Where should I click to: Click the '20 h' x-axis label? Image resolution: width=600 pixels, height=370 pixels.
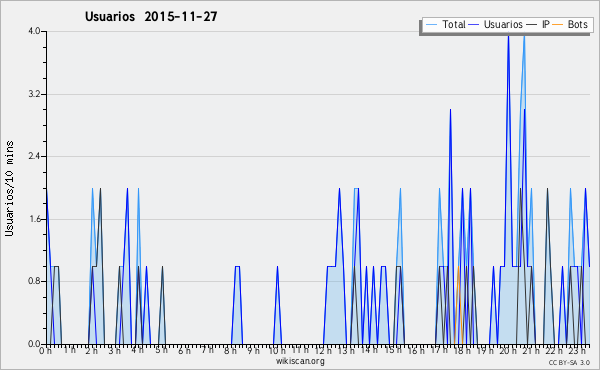click(x=508, y=350)
